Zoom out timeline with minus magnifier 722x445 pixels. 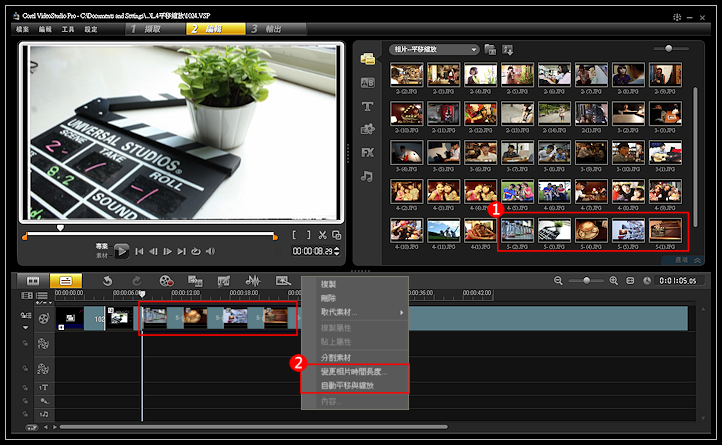pos(558,281)
